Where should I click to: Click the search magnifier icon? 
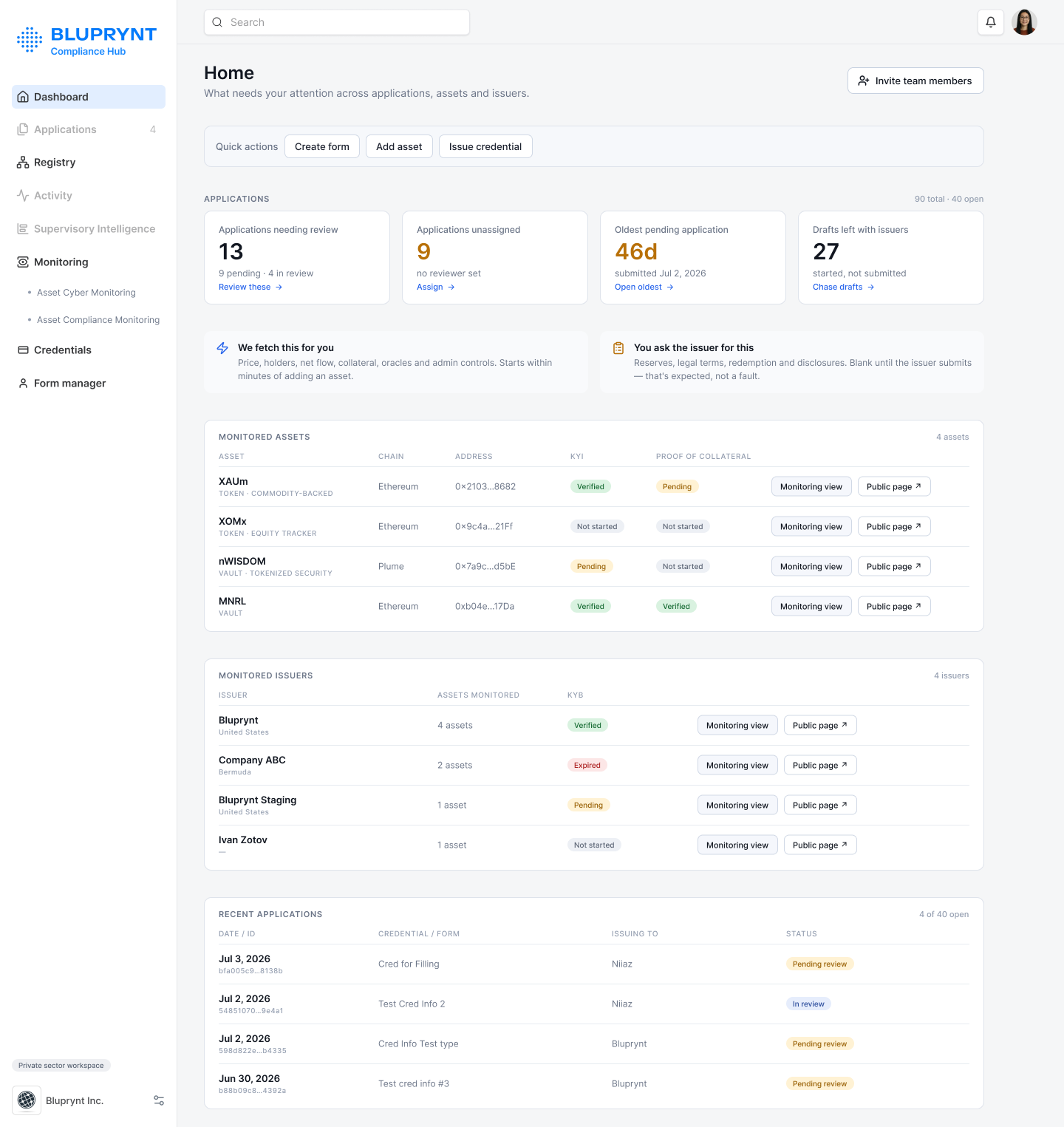[217, 22]
